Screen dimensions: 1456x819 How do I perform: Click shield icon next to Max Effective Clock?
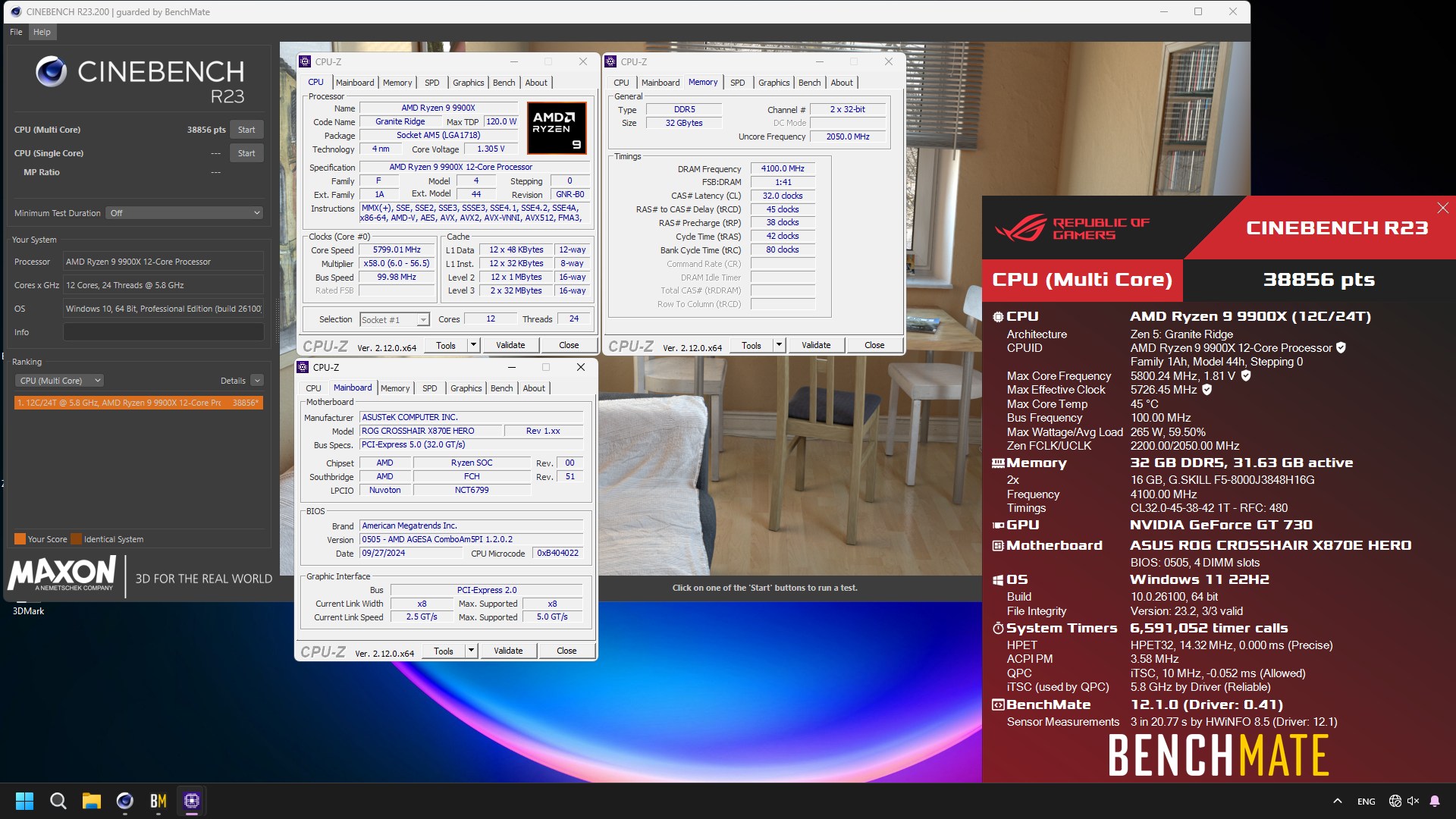pos(1207,390)
